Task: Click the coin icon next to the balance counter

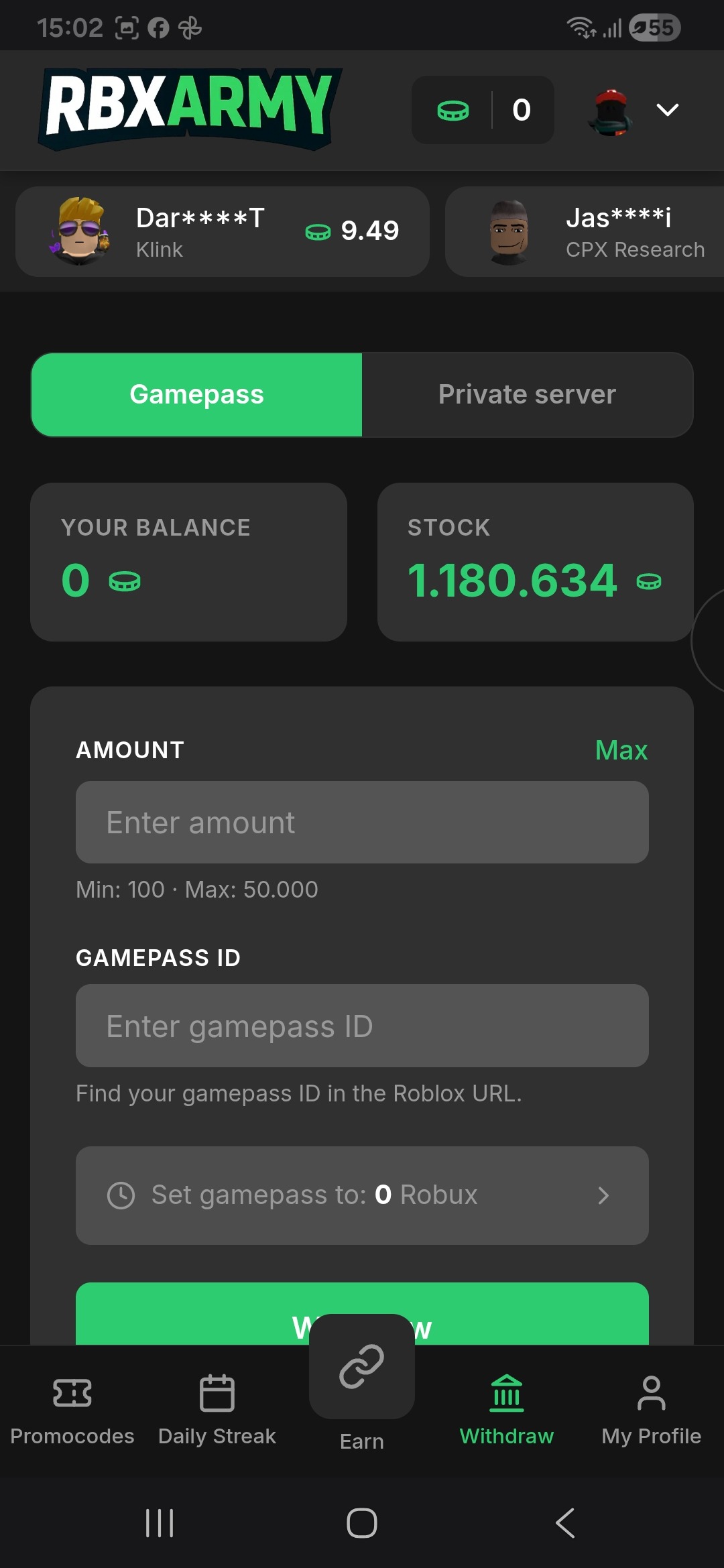Action: click(x=453, y=109)
